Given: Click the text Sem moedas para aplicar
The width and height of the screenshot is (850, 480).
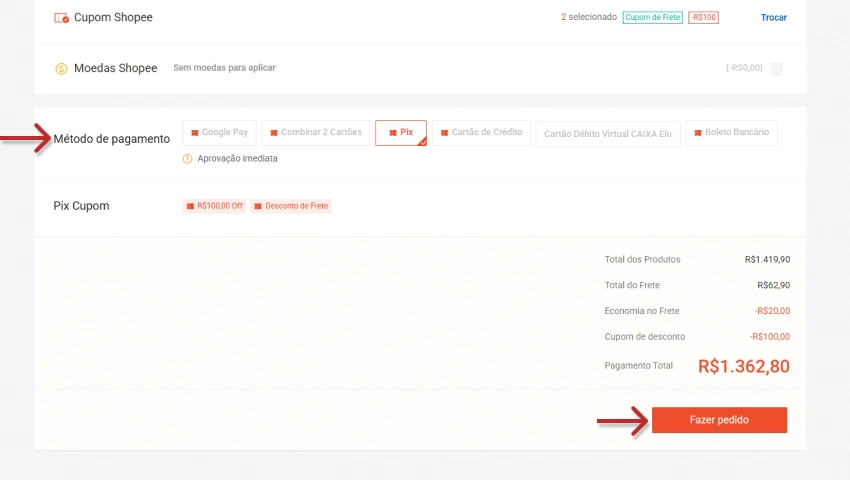Looking at the screenshot, I should 224,68.
